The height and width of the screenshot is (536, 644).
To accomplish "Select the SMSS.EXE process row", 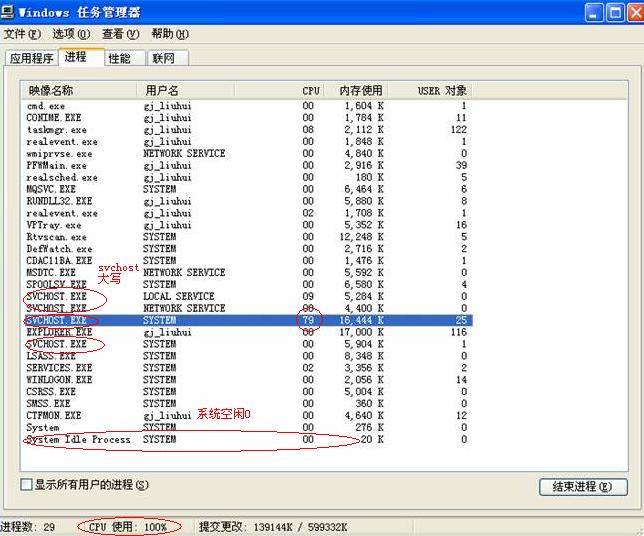I will point(246,404).
